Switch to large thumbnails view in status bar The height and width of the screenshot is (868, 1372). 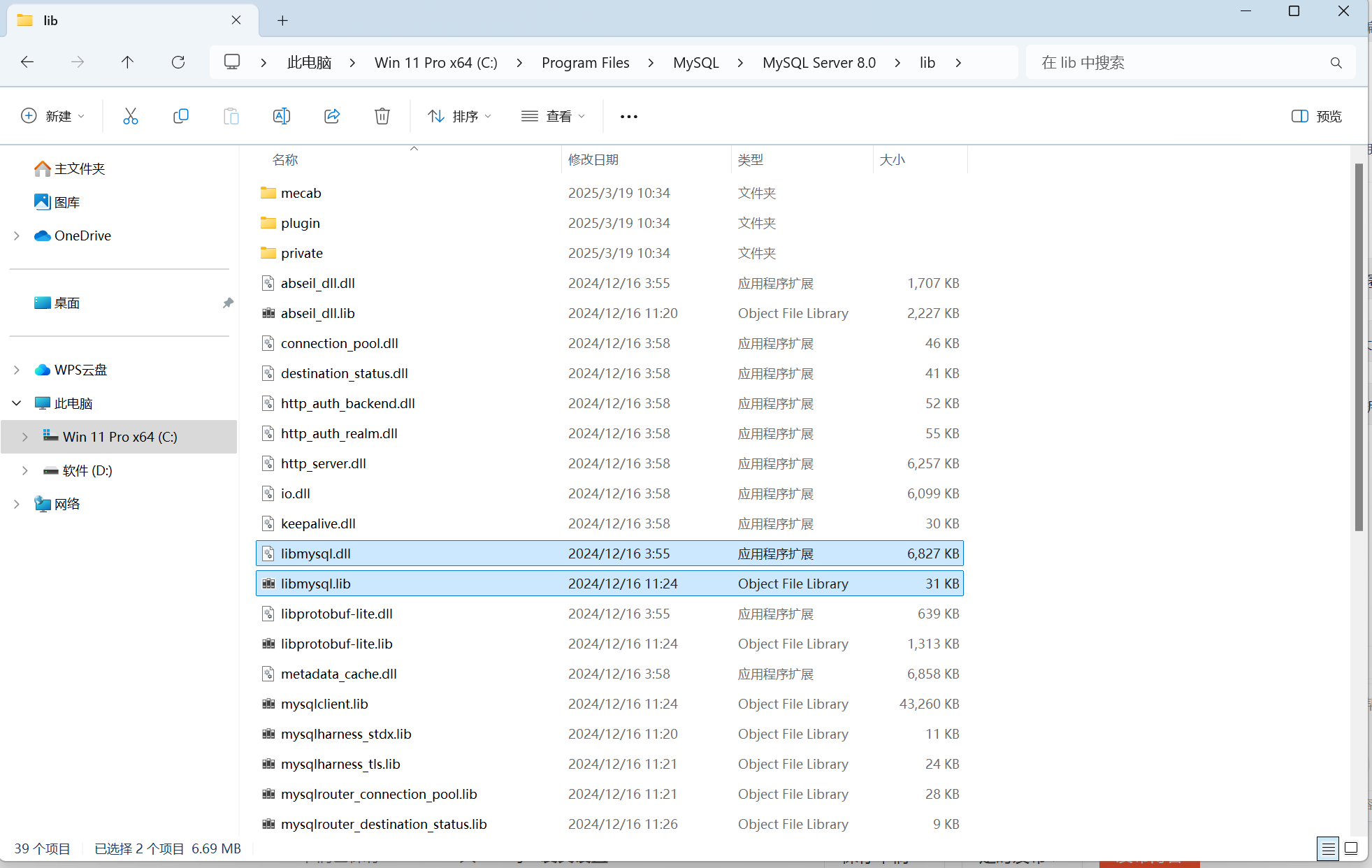[x=1352, y=848]
